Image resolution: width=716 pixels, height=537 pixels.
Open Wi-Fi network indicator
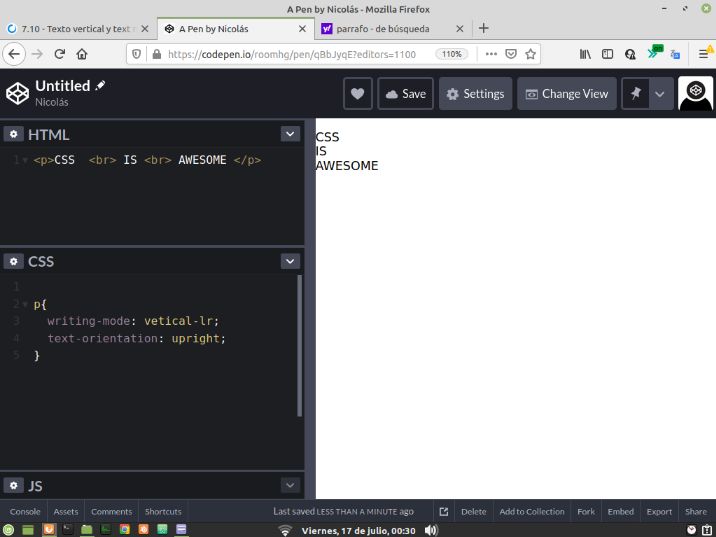click(285, 530)
